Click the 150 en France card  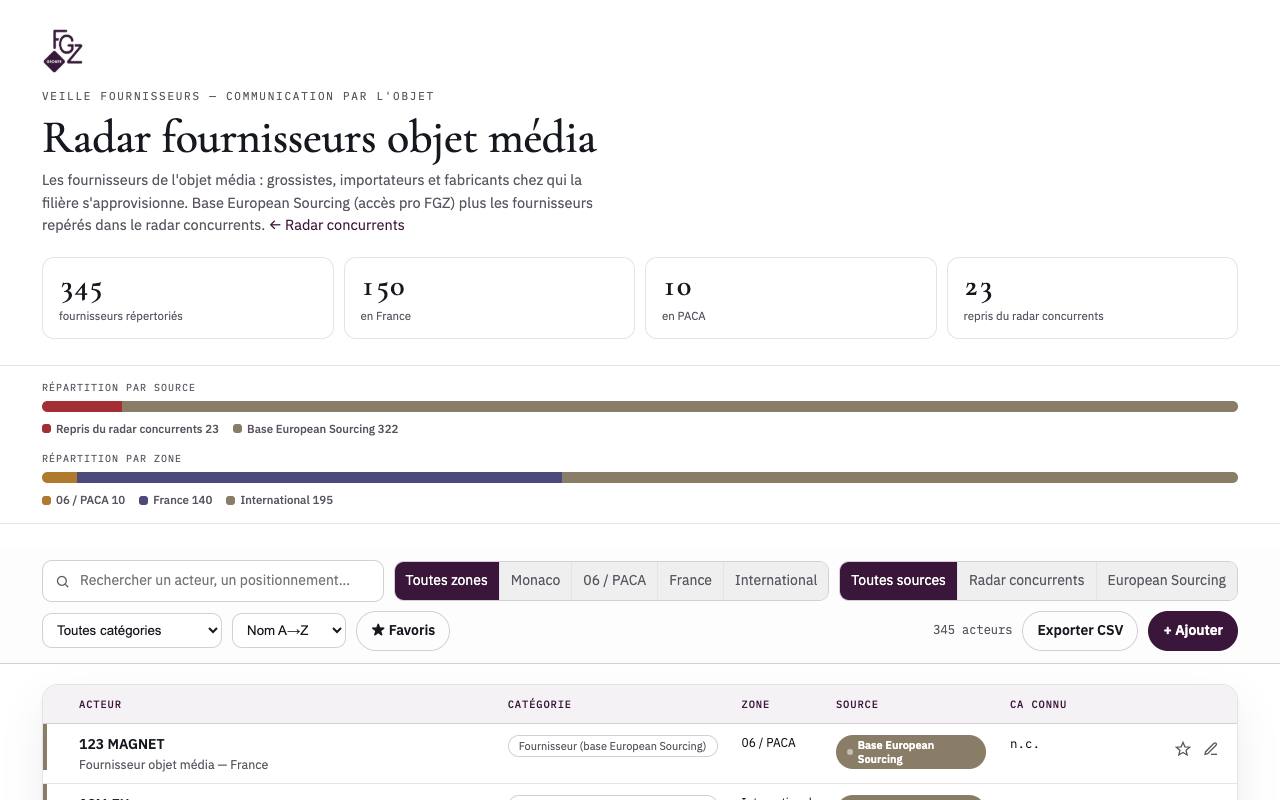489,298
